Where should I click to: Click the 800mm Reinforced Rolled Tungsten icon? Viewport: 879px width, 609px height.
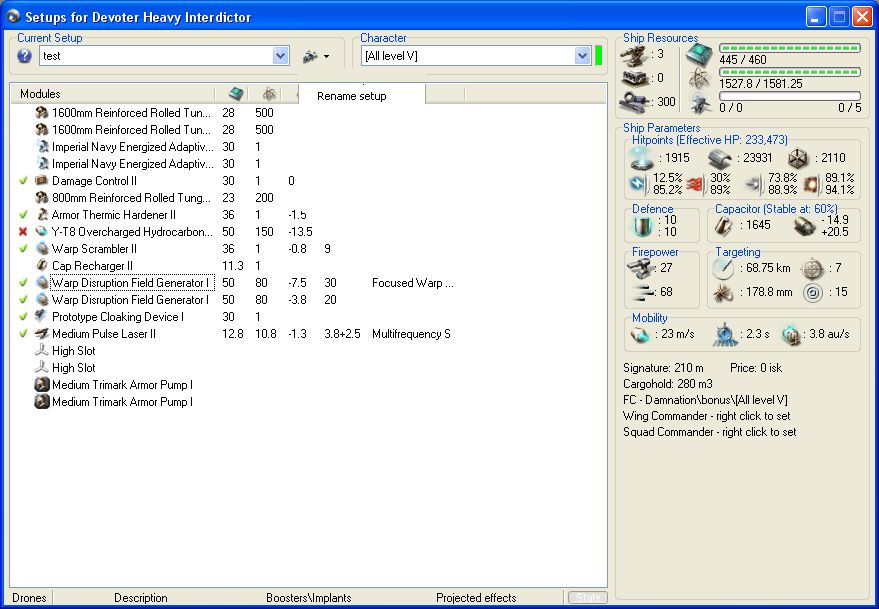point(41,197)
